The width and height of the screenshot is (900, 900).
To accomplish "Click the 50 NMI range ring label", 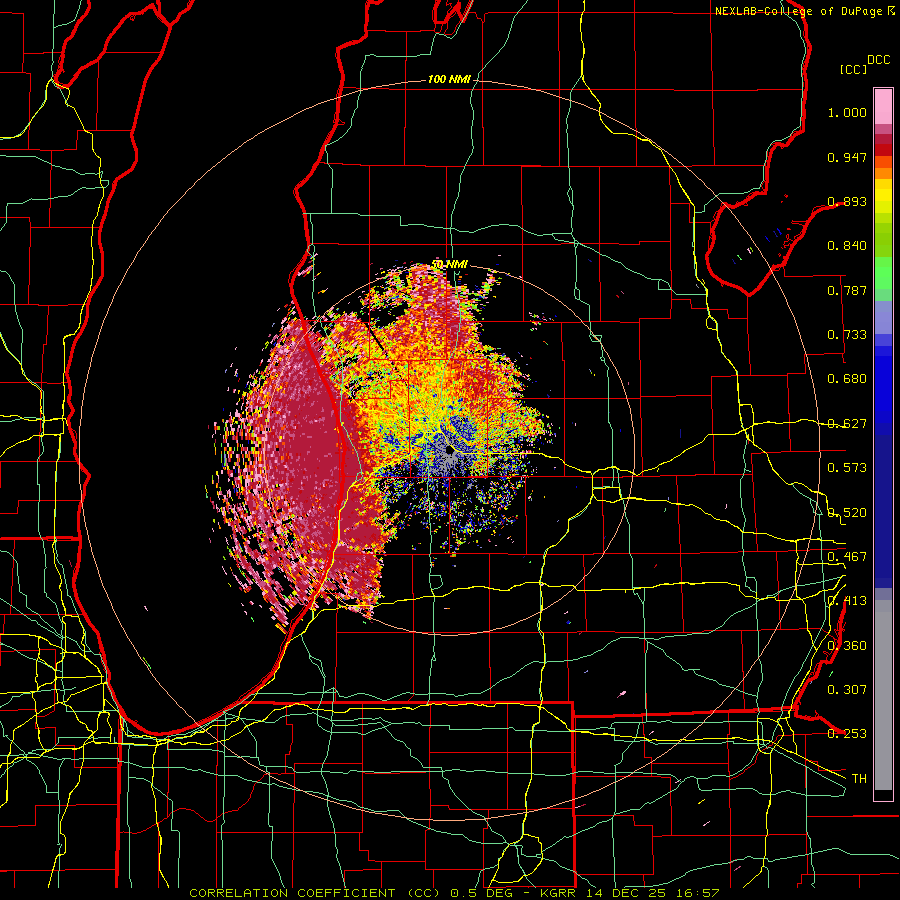I will (x=449, y=265).
